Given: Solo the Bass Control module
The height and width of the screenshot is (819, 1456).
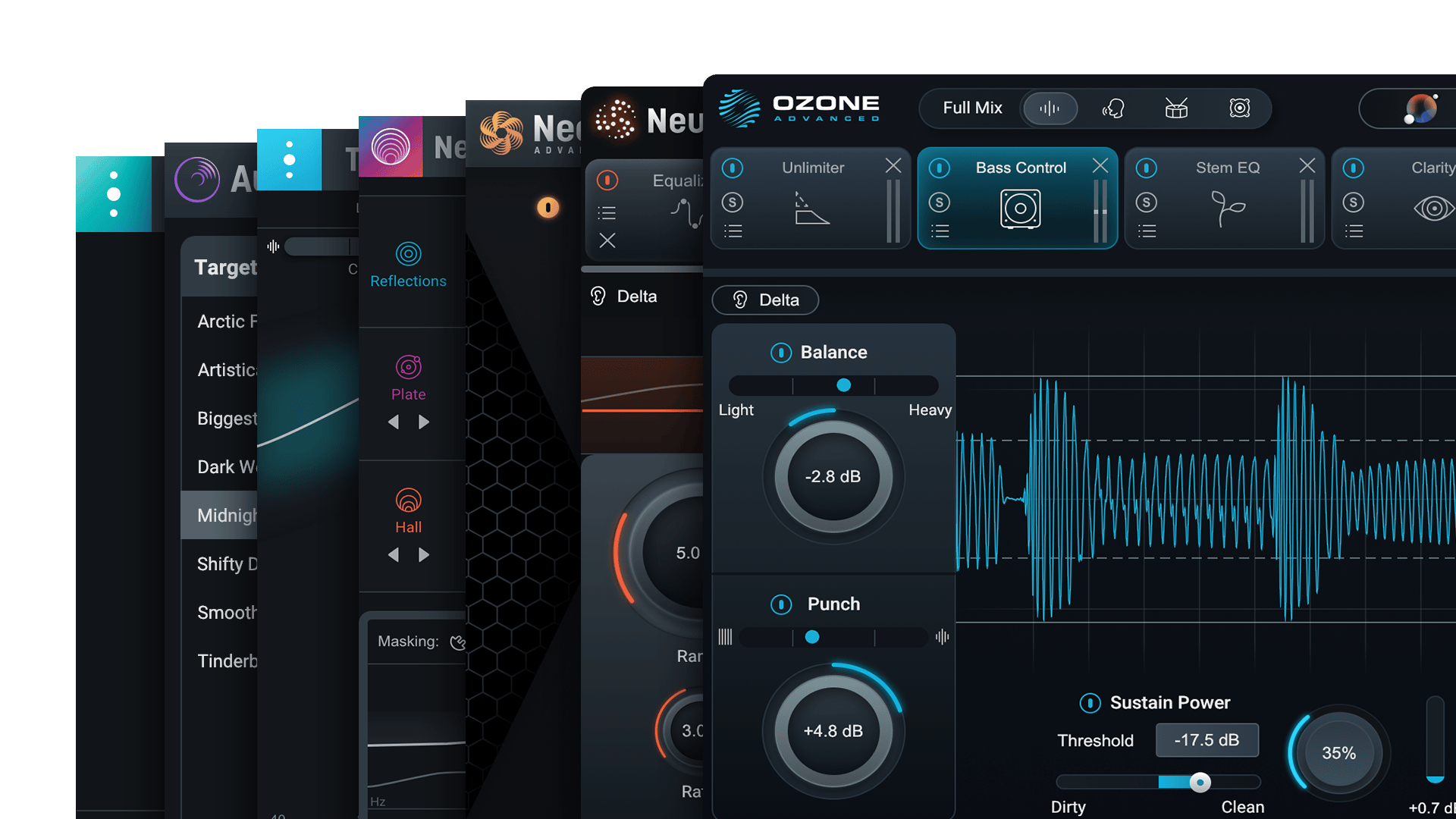Looking at the screenshot, I should 940,202.
